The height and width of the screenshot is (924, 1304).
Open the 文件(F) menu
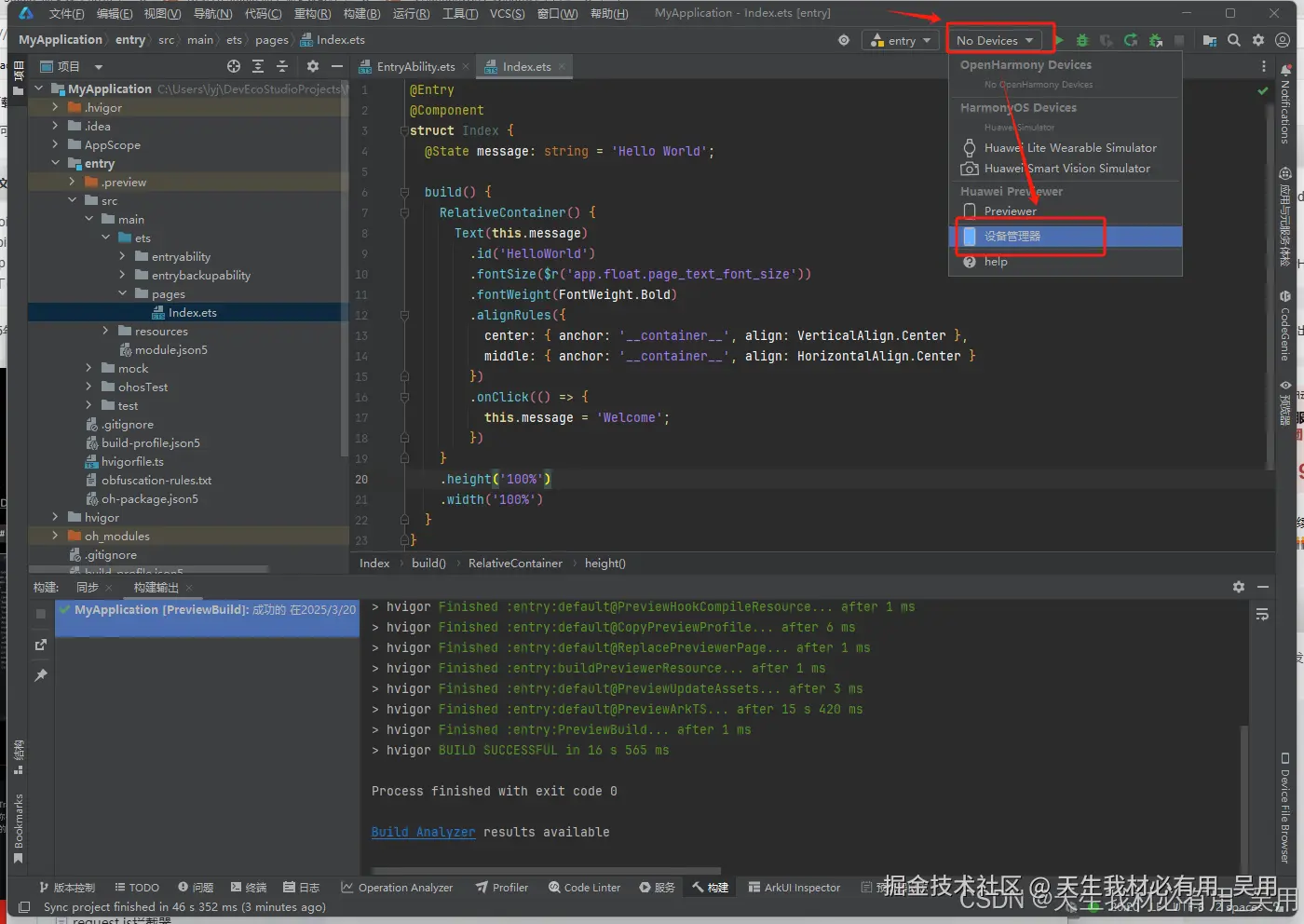(x=66, y=13)
